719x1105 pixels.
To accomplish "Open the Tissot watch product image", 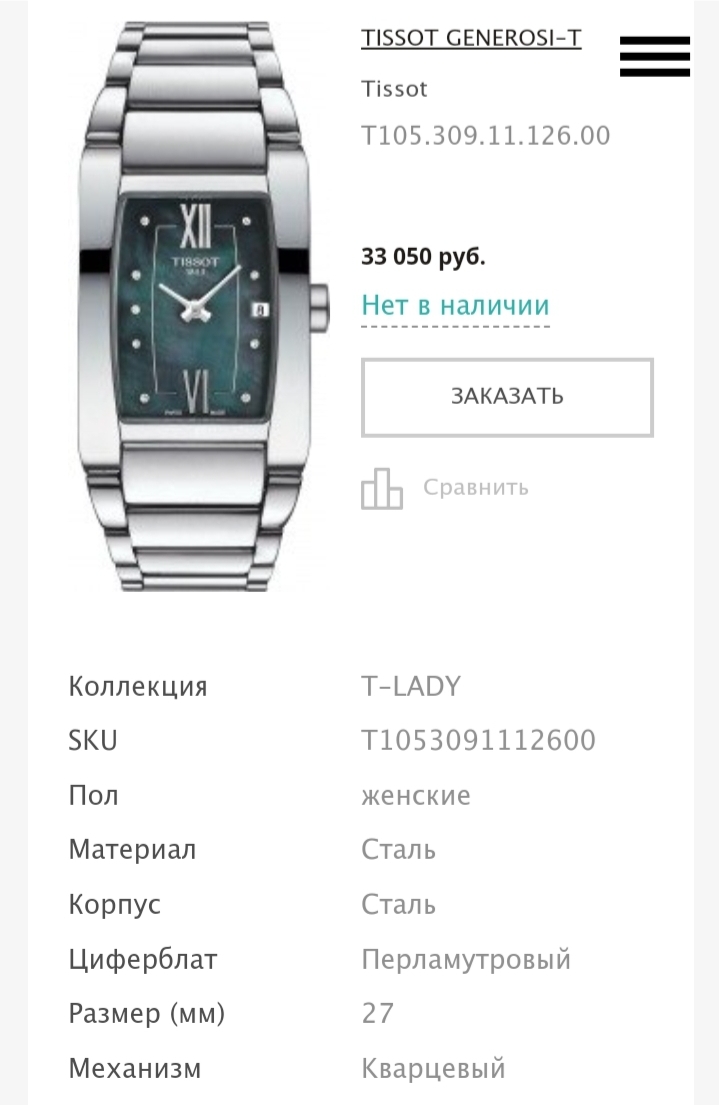I will (202, 307).
